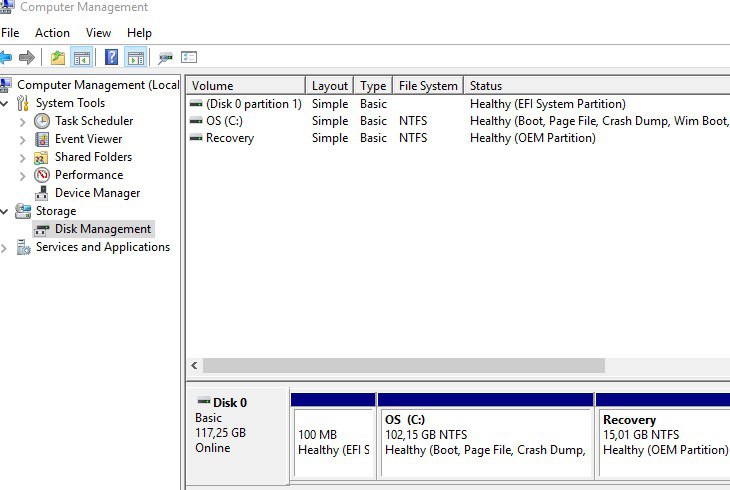Click the Refresh disk toolbar icon

click(x=165, y=58)
